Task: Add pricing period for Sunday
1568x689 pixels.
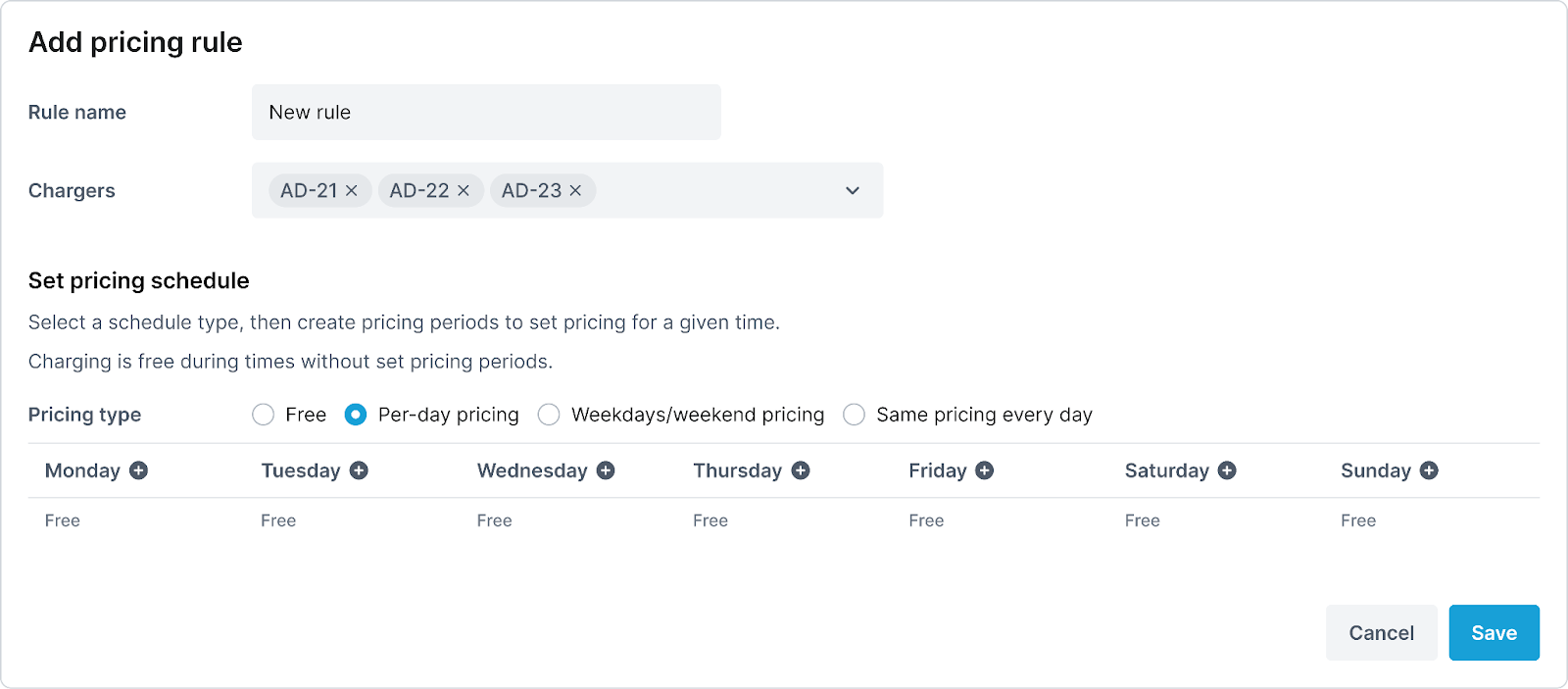Action: coord(1429,470)
